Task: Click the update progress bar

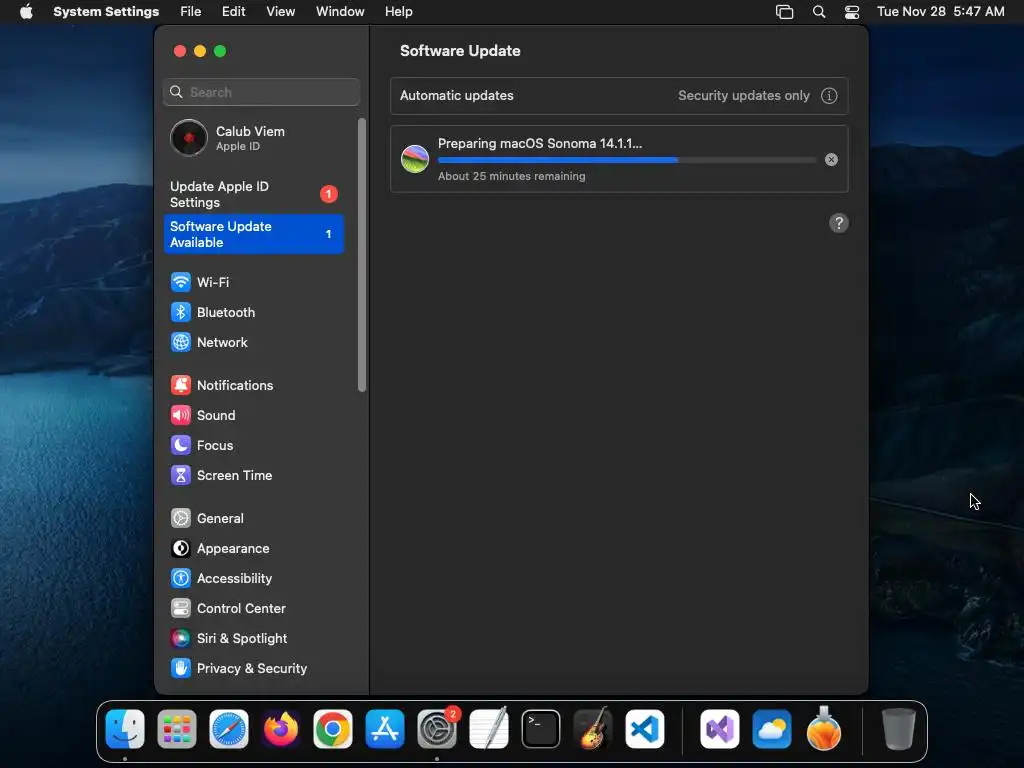Action: point(627,160)
